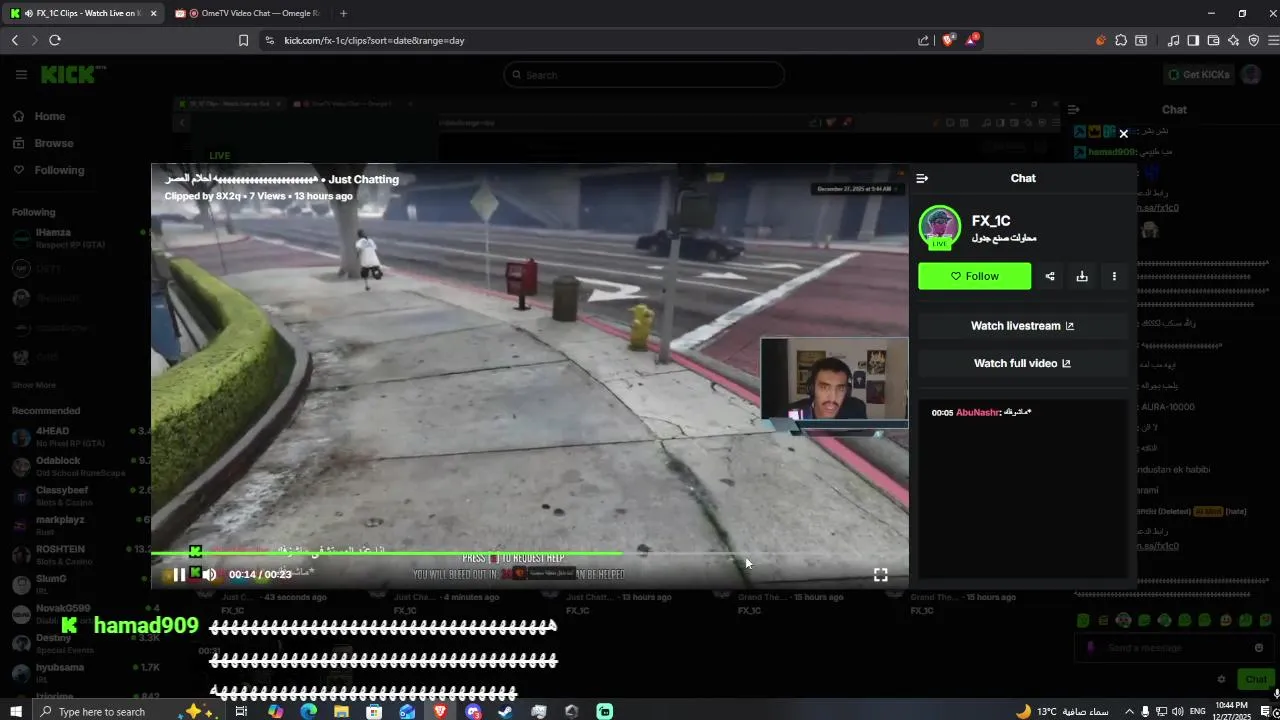Open Leo AI sparkle icon
Viewport: 1280px width, 720px height.
[1234, 40]
